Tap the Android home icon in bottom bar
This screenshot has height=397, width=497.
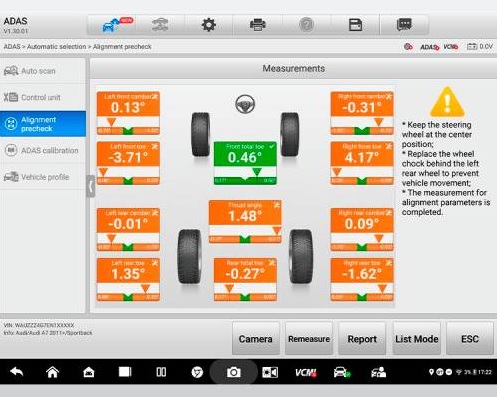coord(52,372)
